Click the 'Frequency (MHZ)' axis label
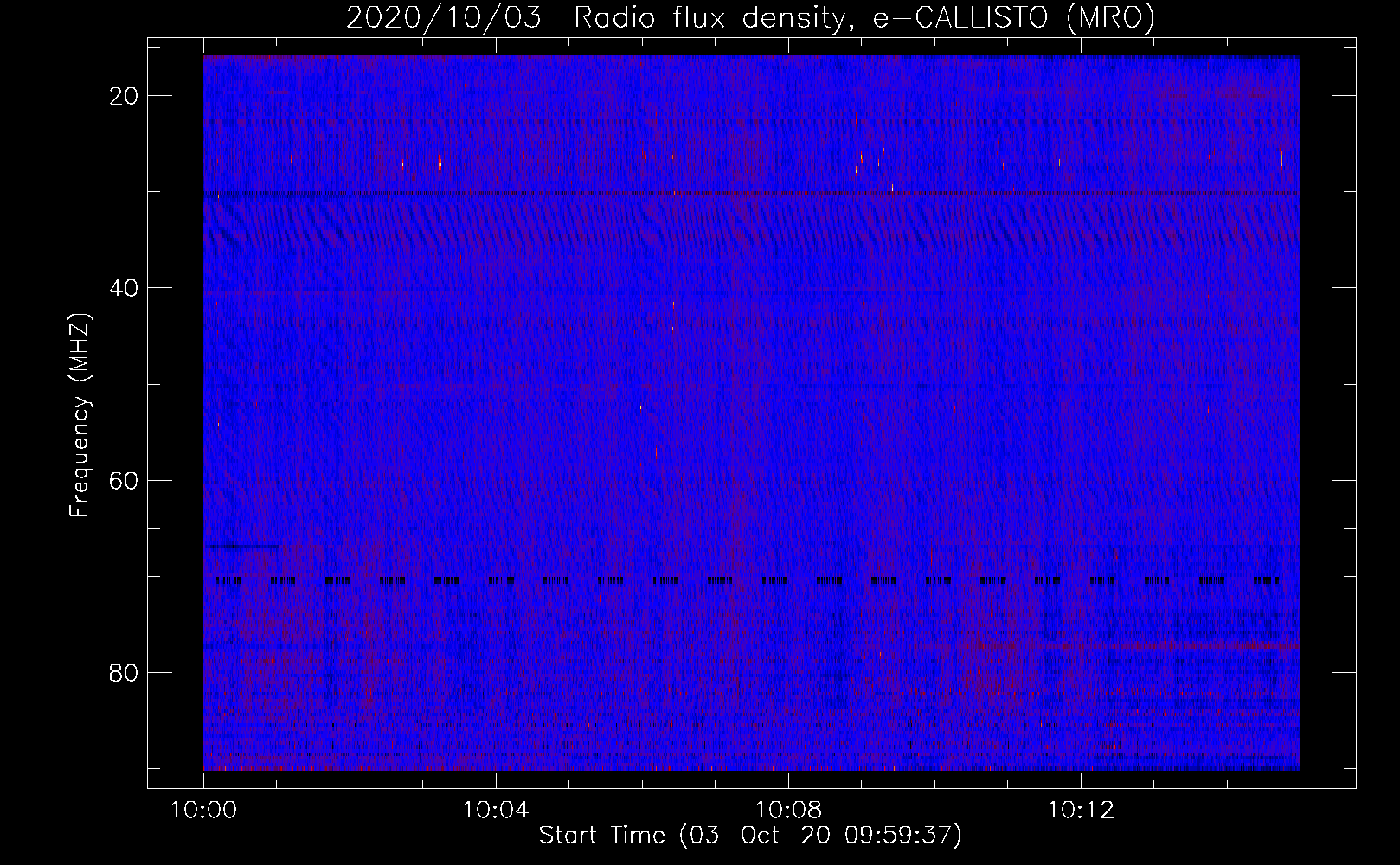Image resolution: width=1400 pixels, height=865 pixels. [x=80, y=415]
